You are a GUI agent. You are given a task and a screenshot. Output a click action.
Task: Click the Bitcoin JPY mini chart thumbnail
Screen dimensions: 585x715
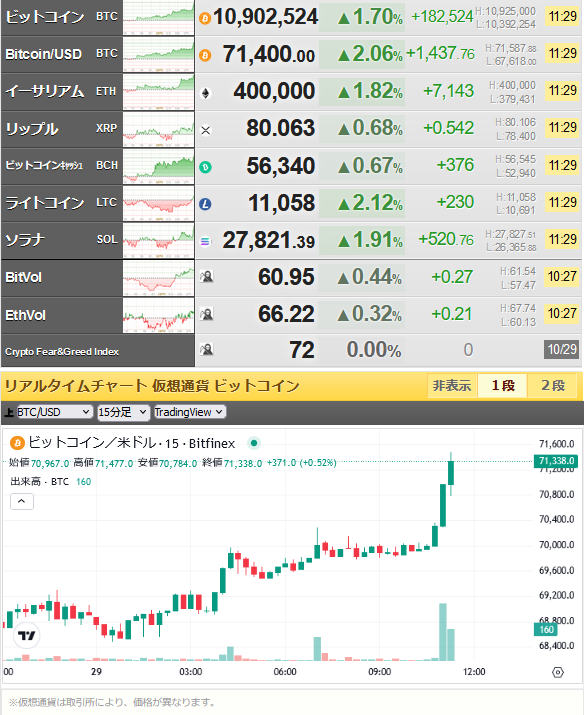pyautogui.click(x=159, y=18)
